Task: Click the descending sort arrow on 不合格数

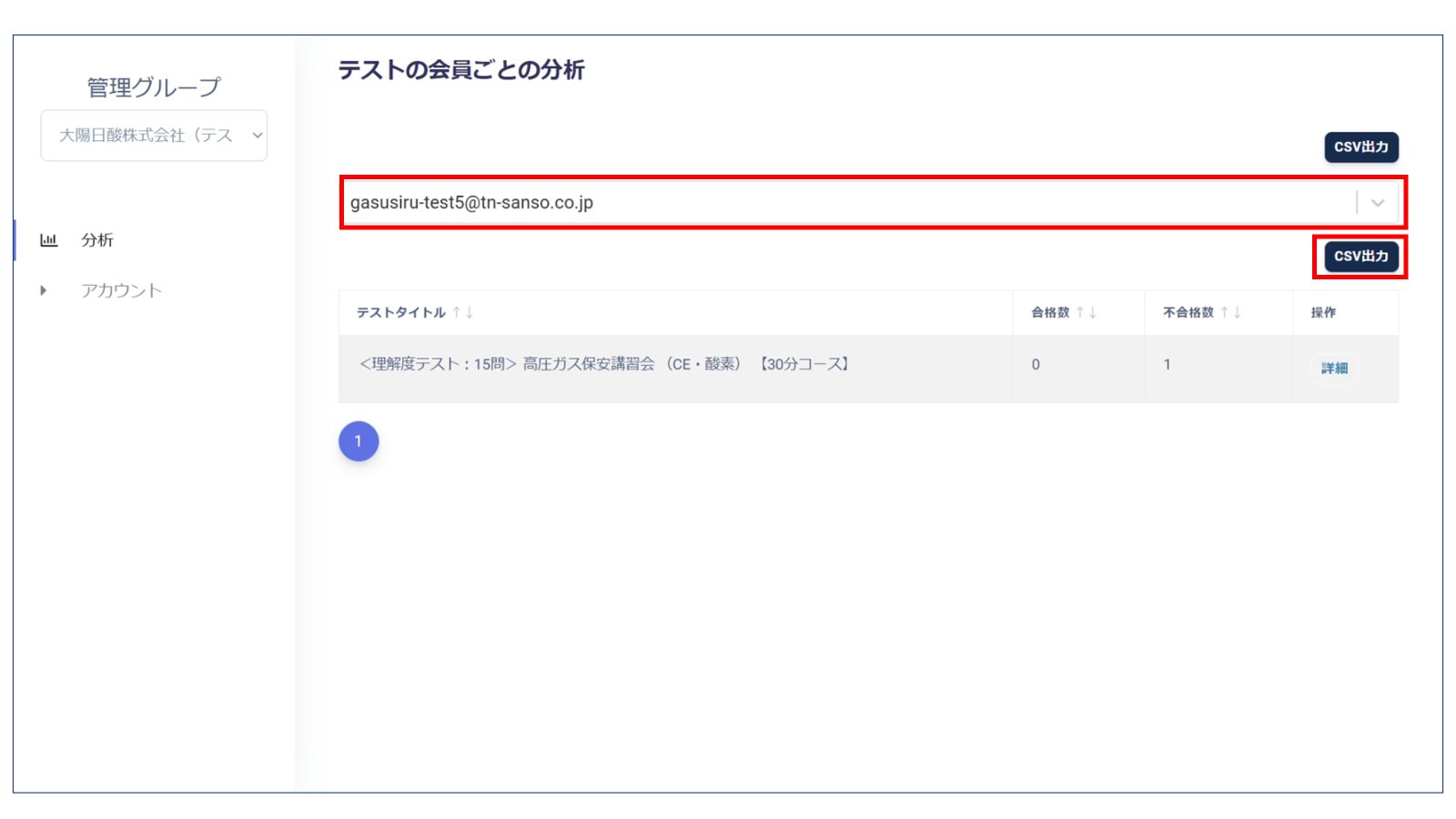Action: tap(1236, 312)
